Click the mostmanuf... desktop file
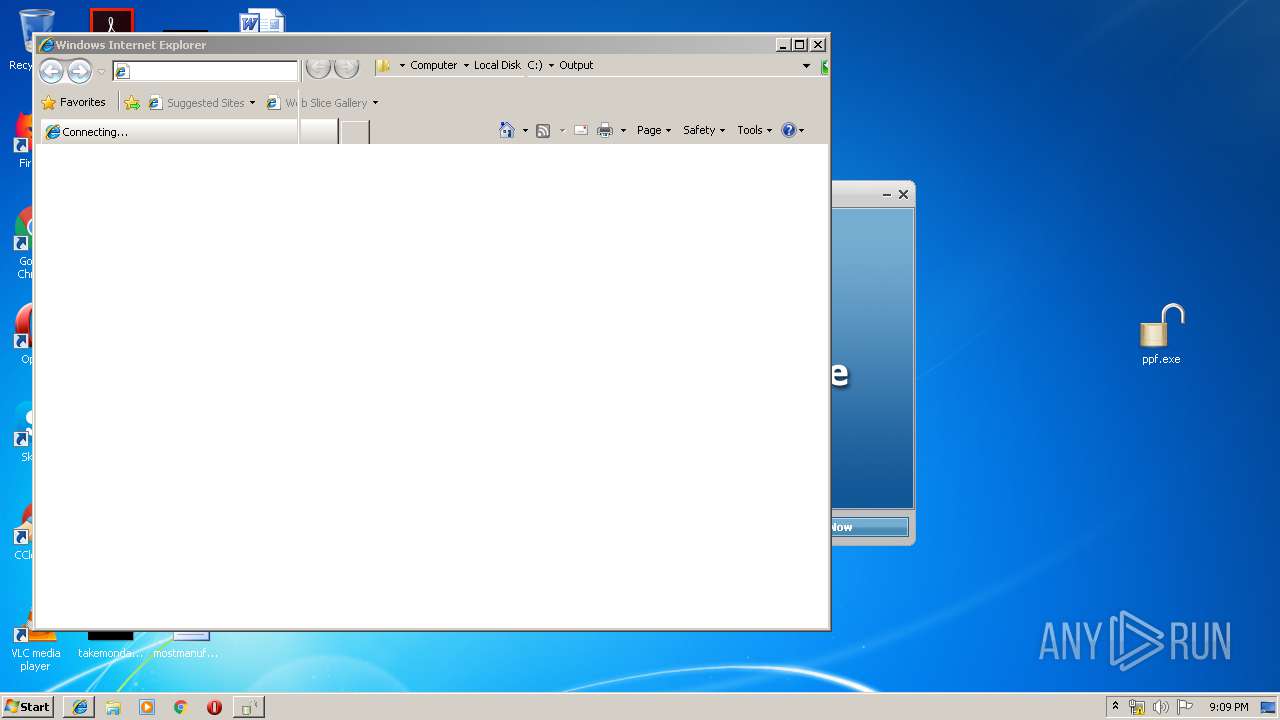1280x720 pixels. [186, 644]
